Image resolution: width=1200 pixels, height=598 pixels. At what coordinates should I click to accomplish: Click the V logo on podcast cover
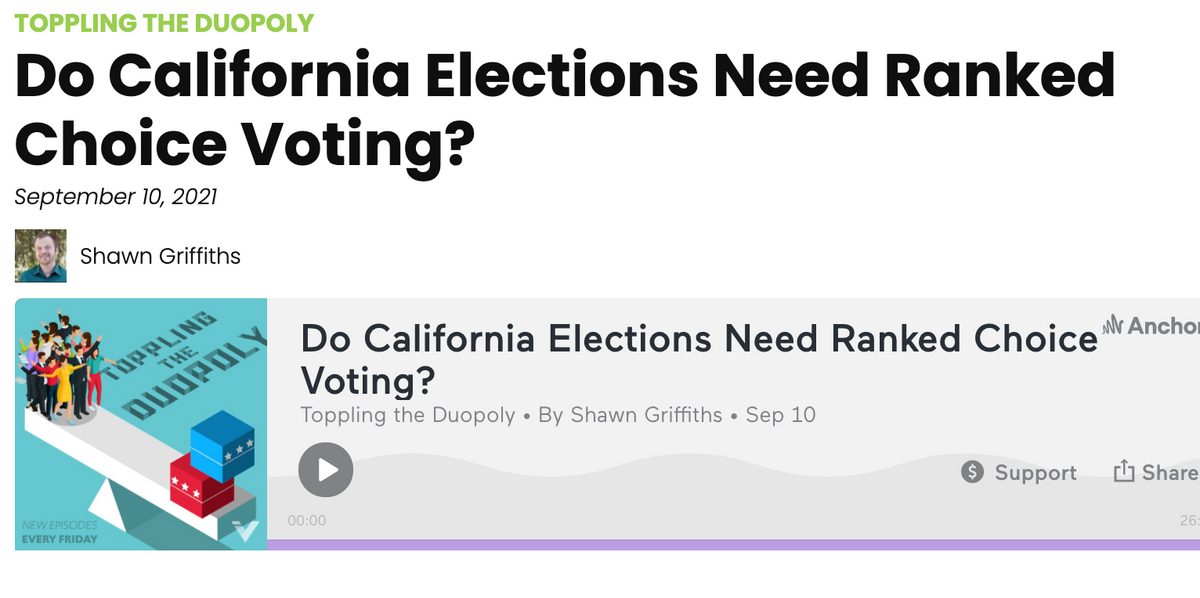[245, 530]
